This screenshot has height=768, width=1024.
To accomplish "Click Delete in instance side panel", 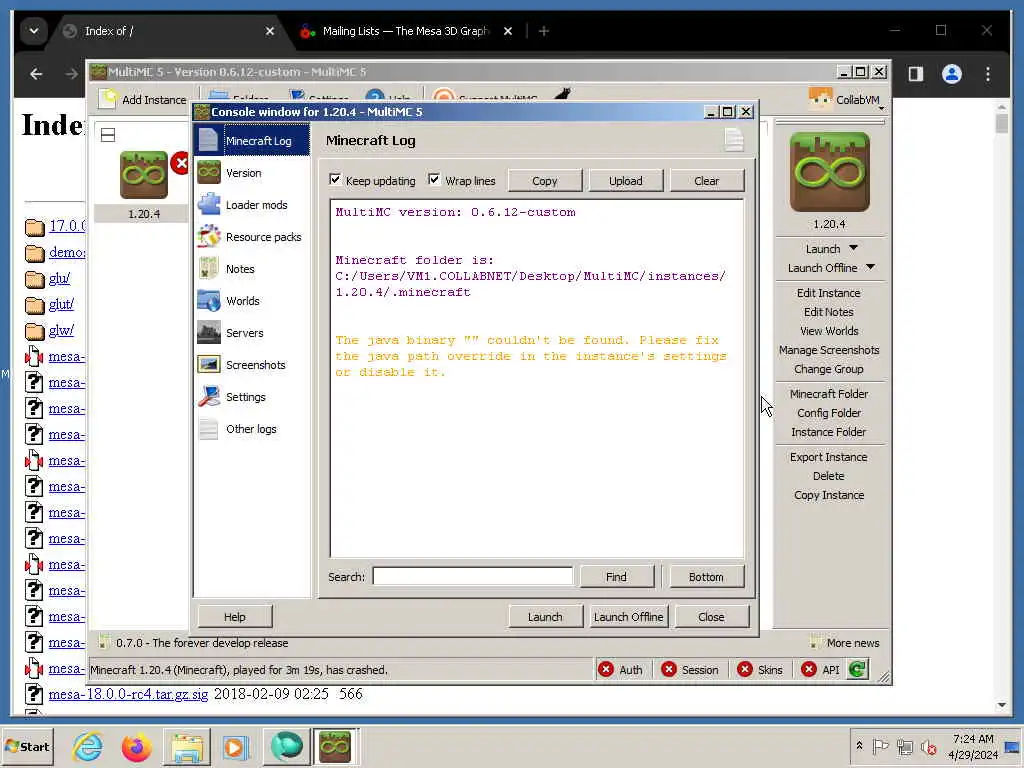I will tap(829, 476).
